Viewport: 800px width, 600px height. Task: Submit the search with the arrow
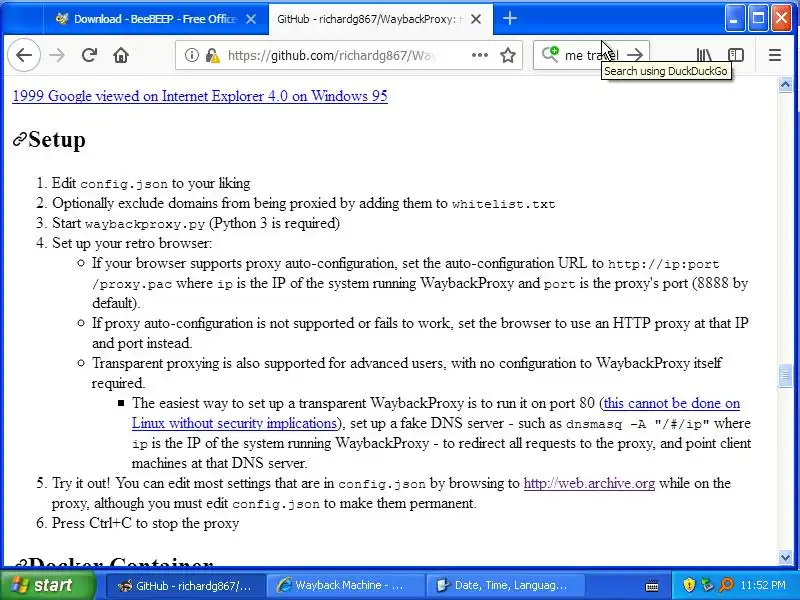(635, 55)
